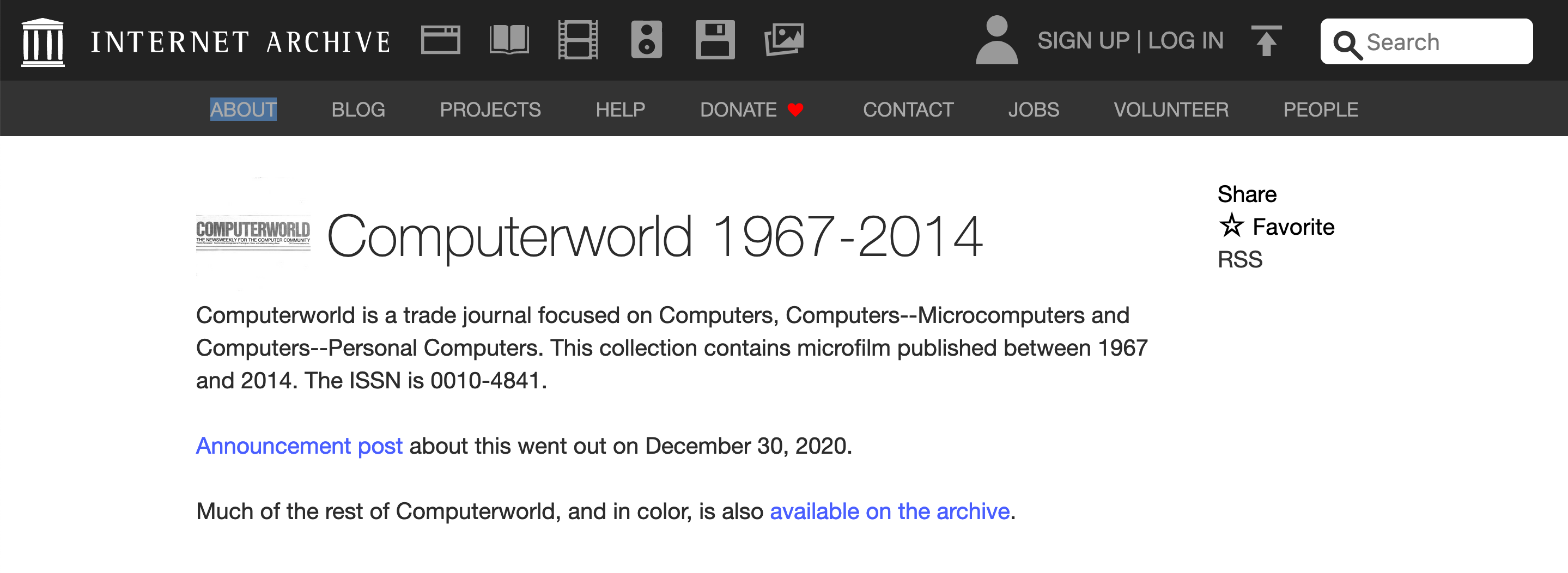Click the Internet Archive pillar logo
This screenshot has width=1568, height=573.
pos(42,41)
